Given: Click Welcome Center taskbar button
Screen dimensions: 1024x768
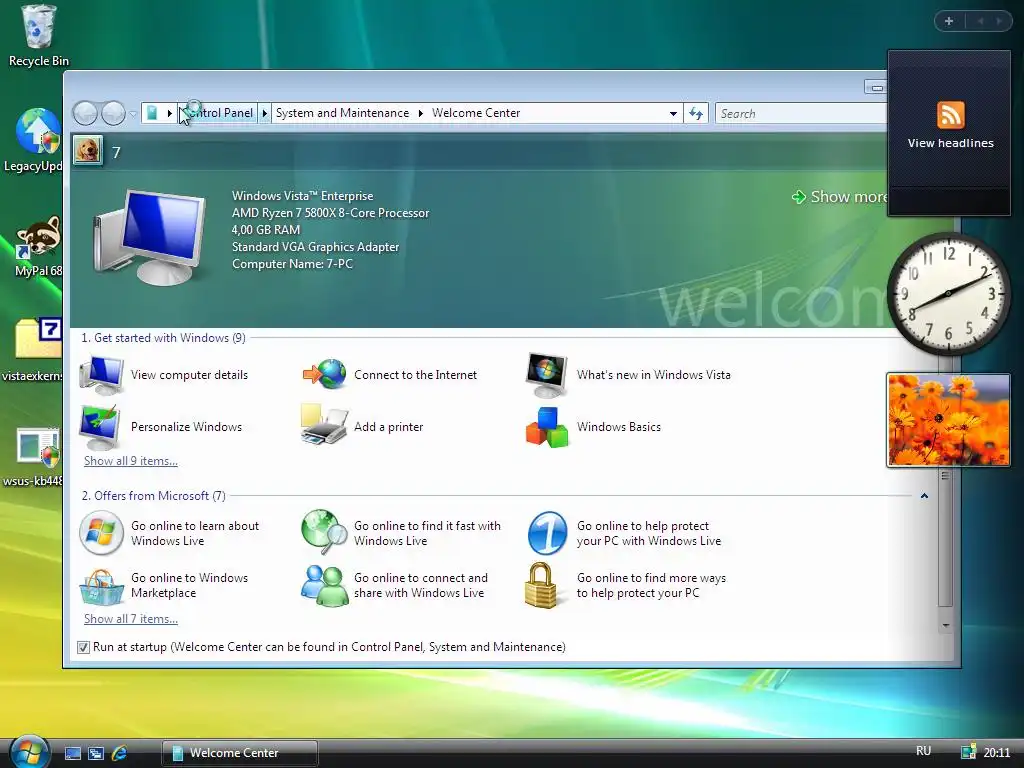Looking at the screenshot, I should click(240, 753).
